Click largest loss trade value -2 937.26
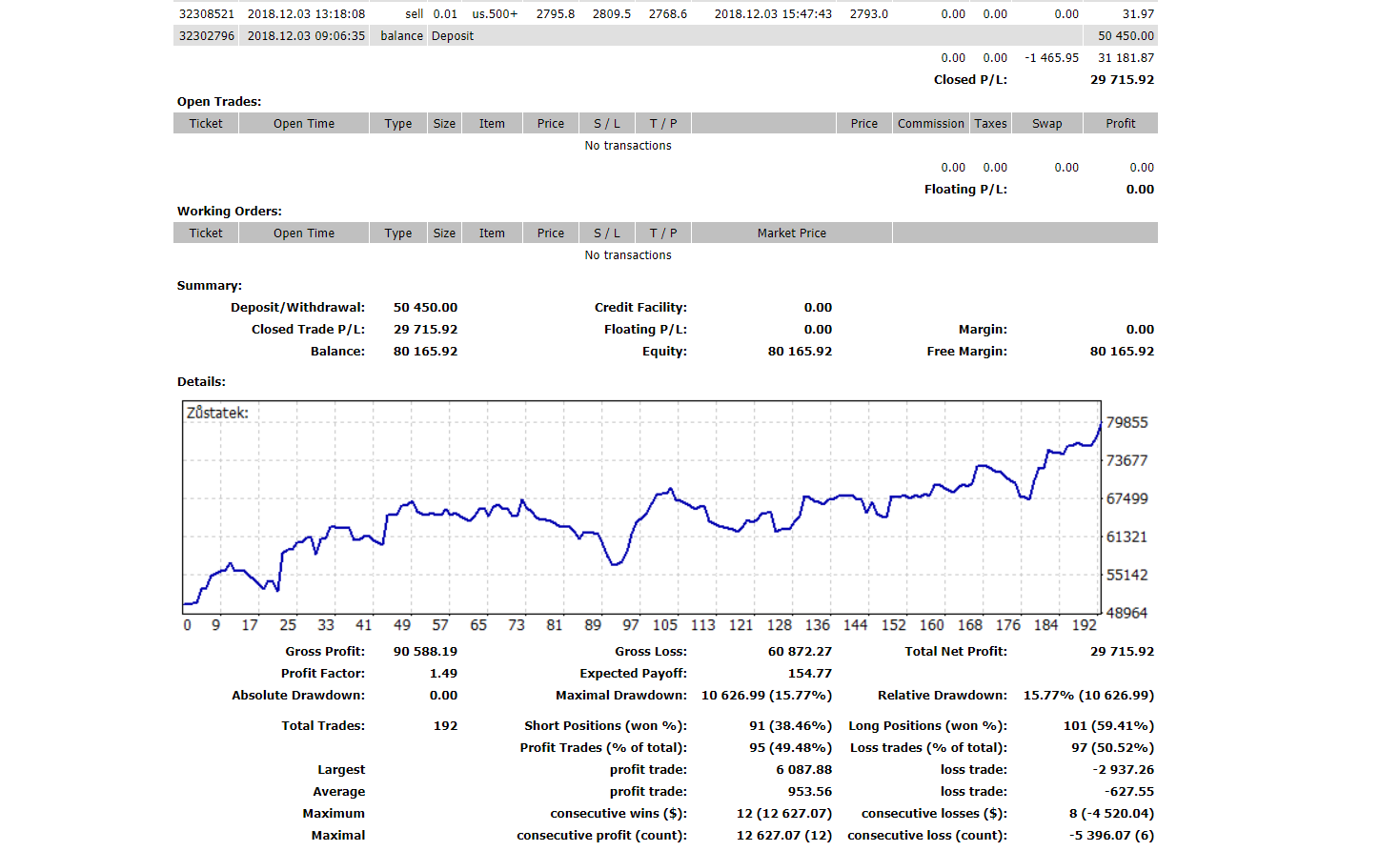 click(1123, 770)
